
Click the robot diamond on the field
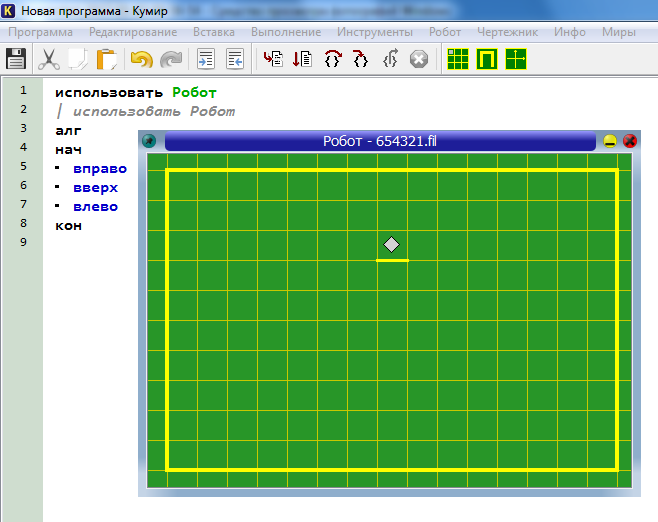point(392,245)
